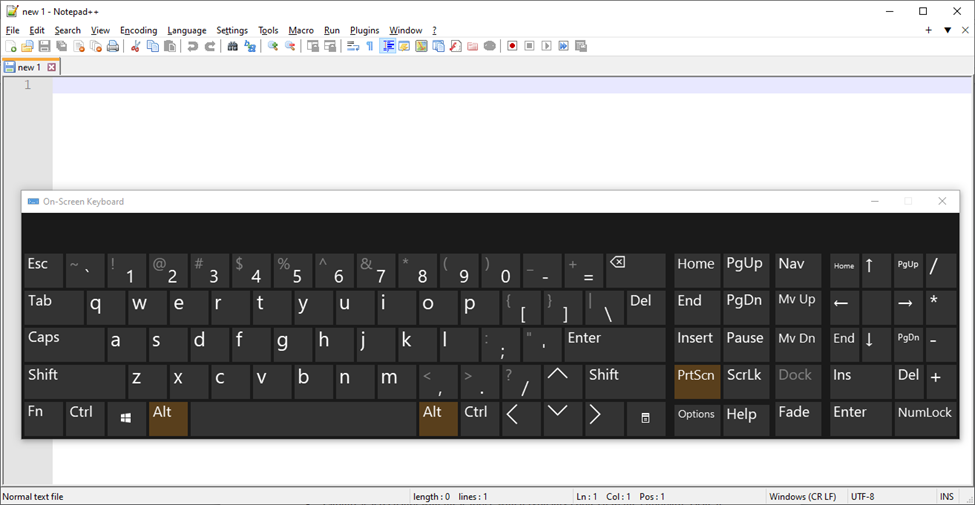
Task: Open the Search menu
Action: pyautogui.click(x=68, y=30)
